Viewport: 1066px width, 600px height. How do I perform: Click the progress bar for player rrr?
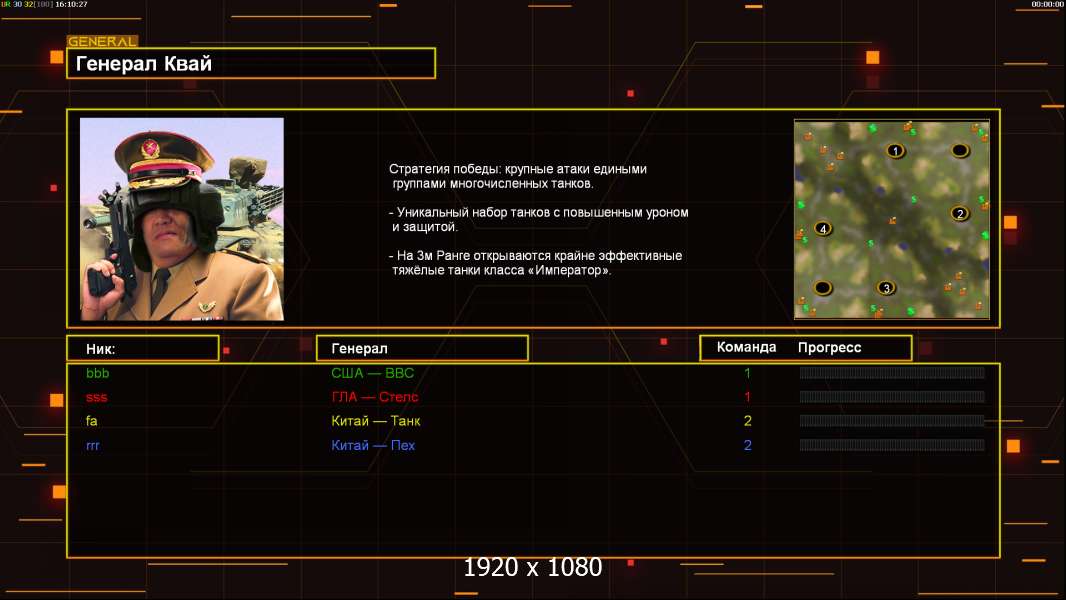click(892, 445)
